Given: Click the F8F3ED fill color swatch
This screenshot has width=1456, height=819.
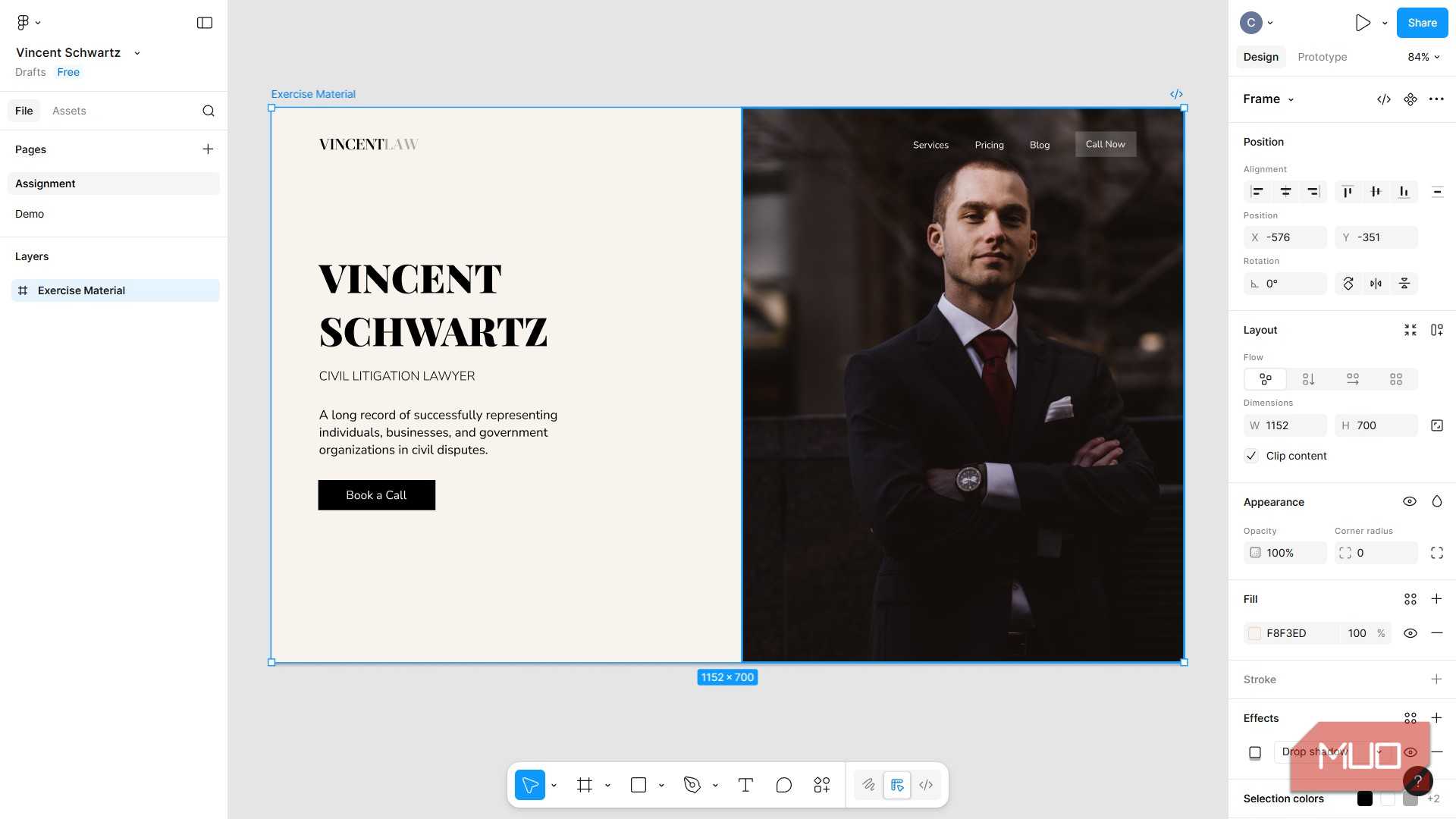Looking at the screenshot, I should click(x=1255, y=633).
